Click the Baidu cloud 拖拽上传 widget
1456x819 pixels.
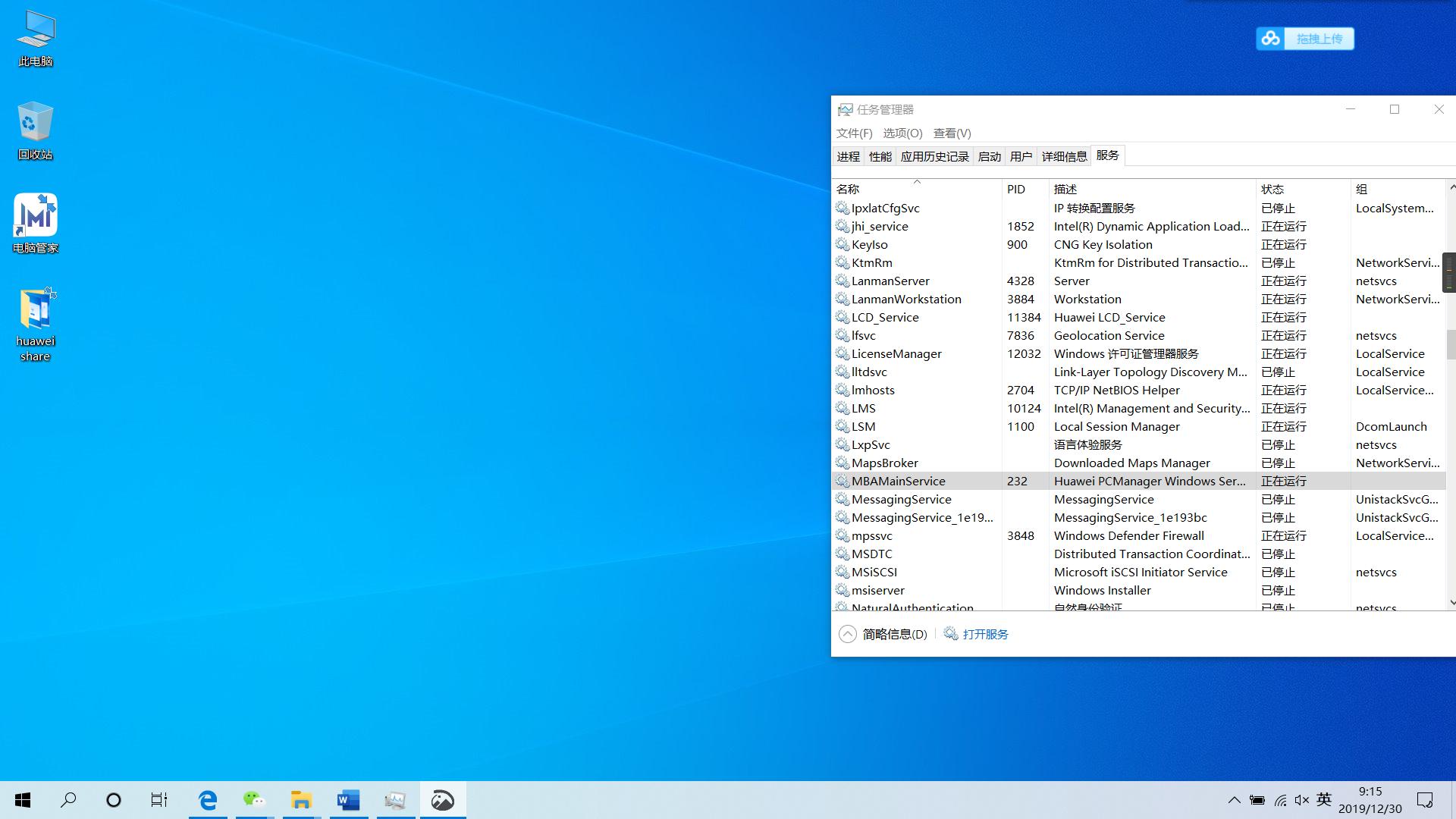[1305, 39]
